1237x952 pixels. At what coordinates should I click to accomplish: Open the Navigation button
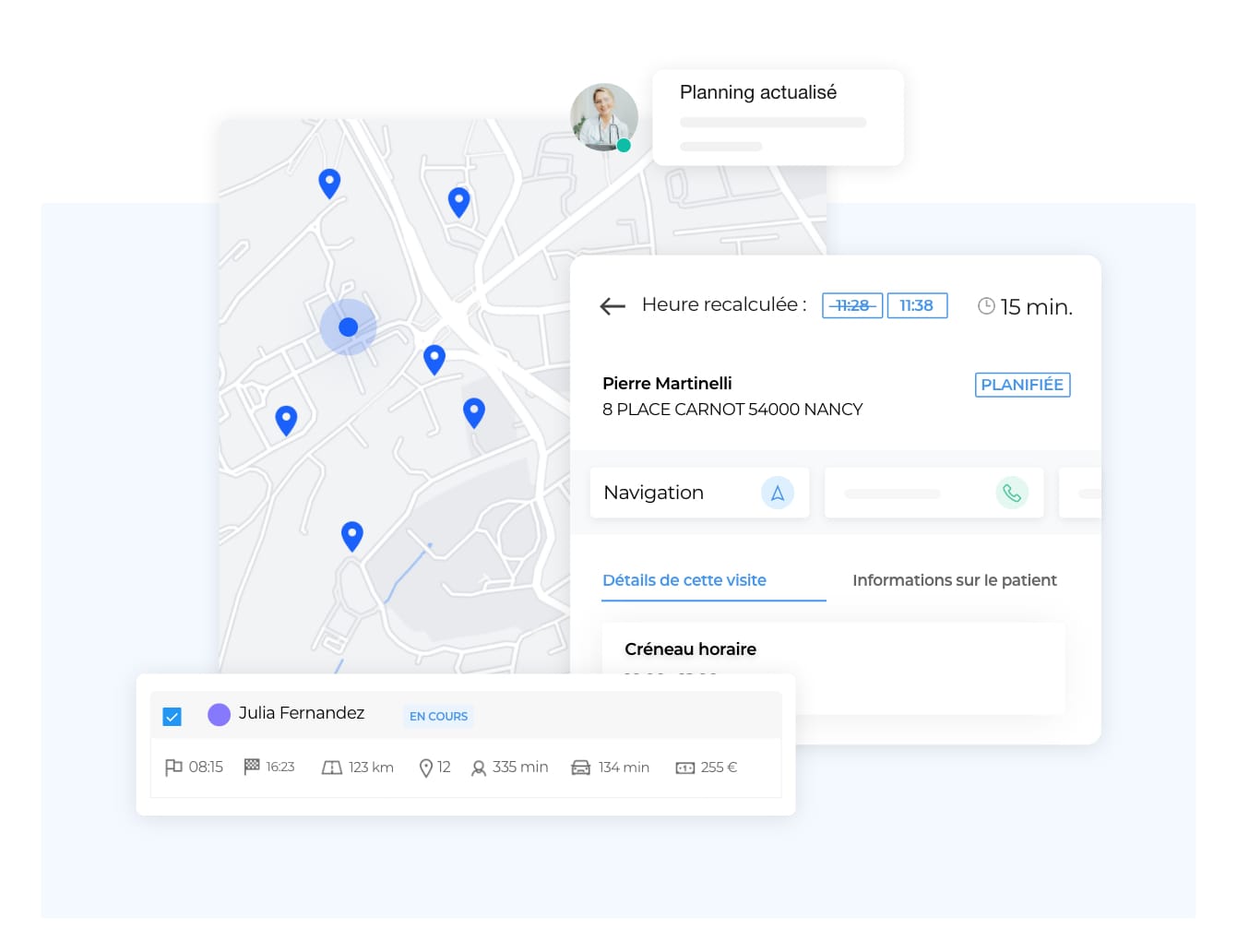(x=699, y=493)
